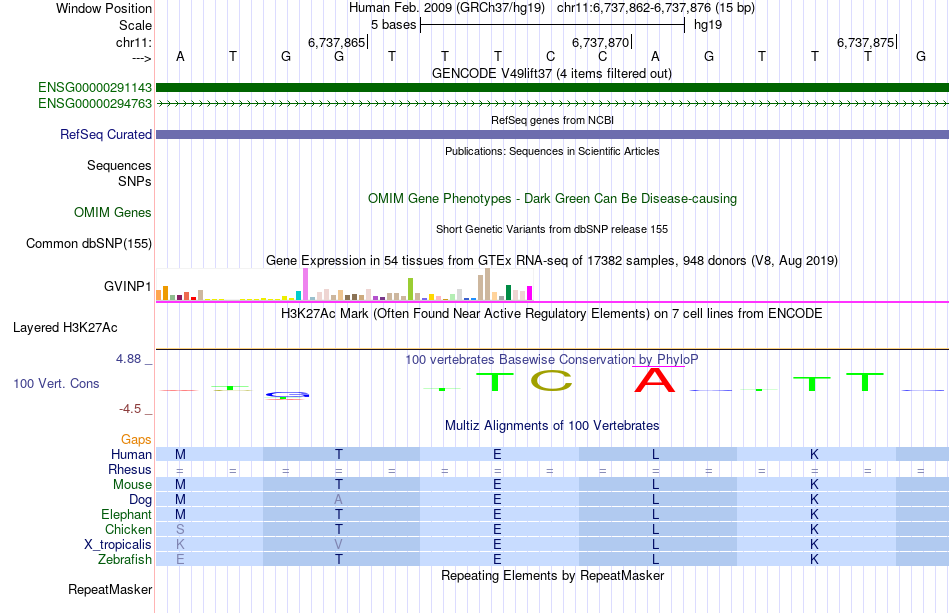Click the 100 Vert. Cons label

click(56, 383)
